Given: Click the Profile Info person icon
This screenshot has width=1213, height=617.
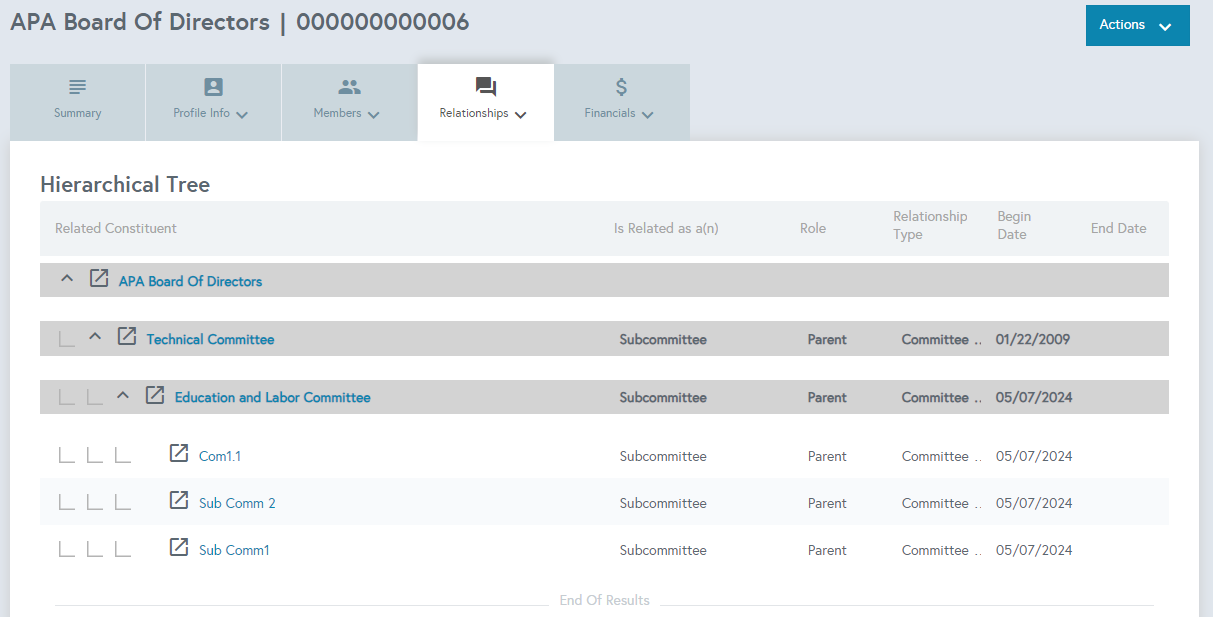Looking at the screenshot, I should pos(214,87).
